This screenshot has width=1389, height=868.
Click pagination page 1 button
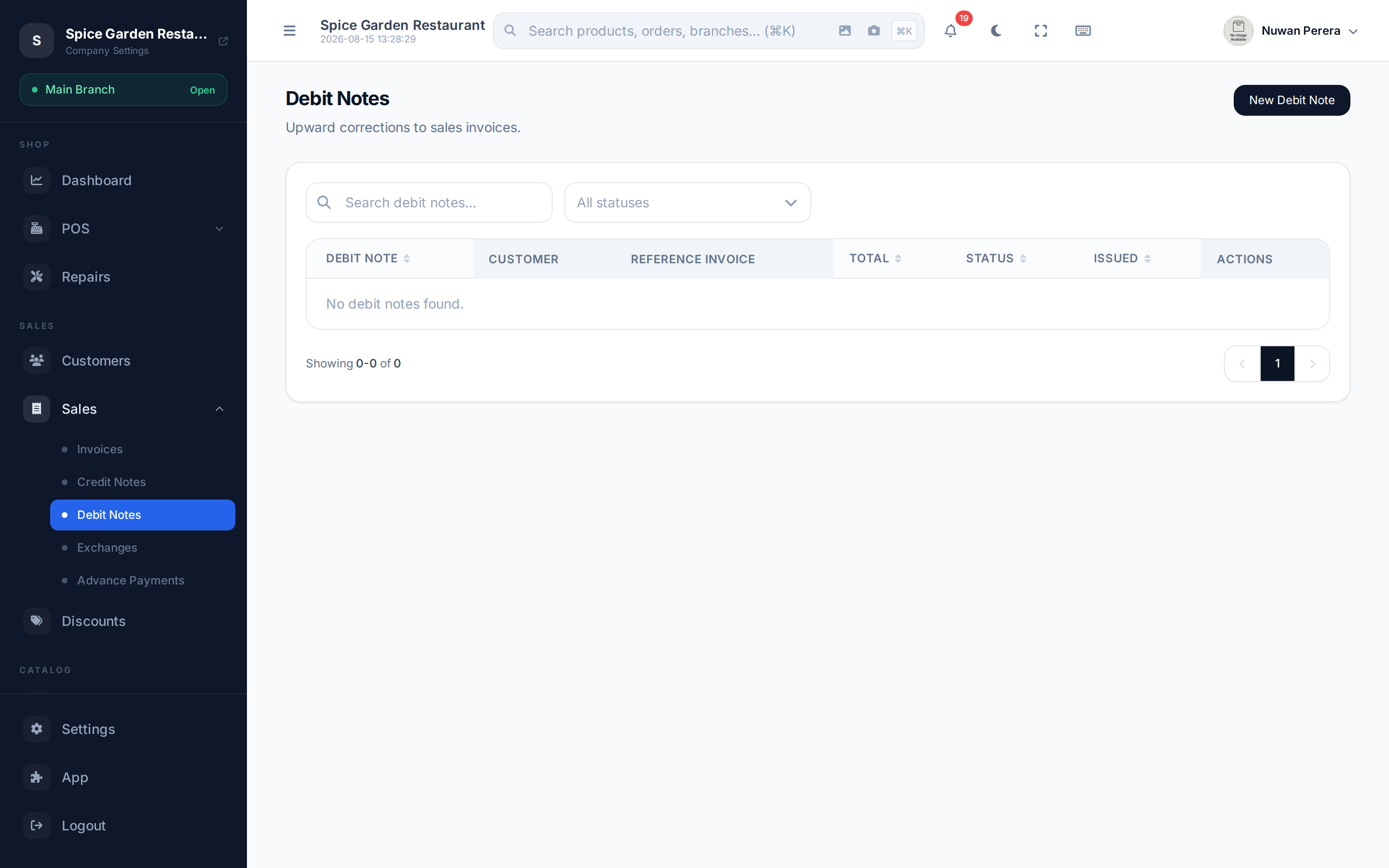[x=1277, y=364]
